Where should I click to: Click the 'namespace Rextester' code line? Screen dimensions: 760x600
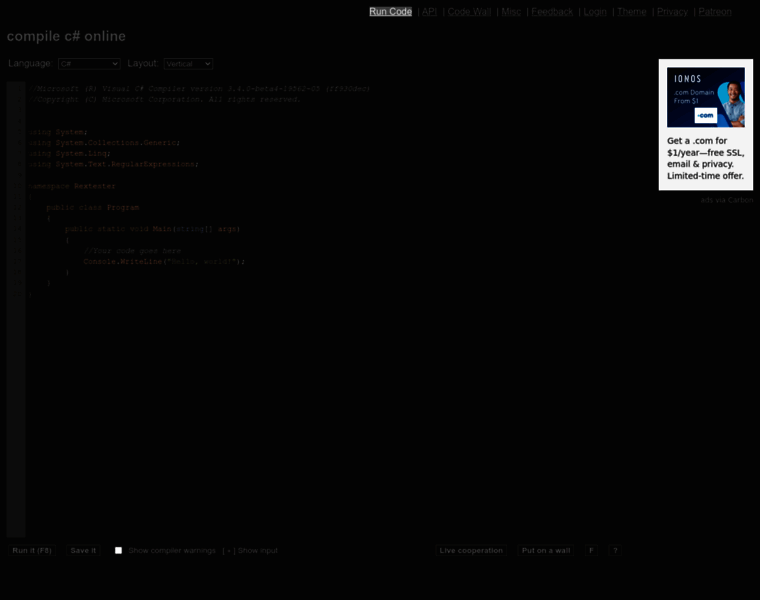click(72, 186)
